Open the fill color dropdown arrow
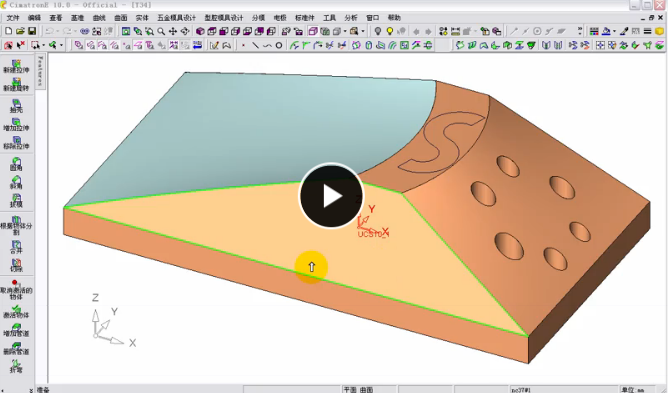The image size is (668, 393). [x=614, y=31]
